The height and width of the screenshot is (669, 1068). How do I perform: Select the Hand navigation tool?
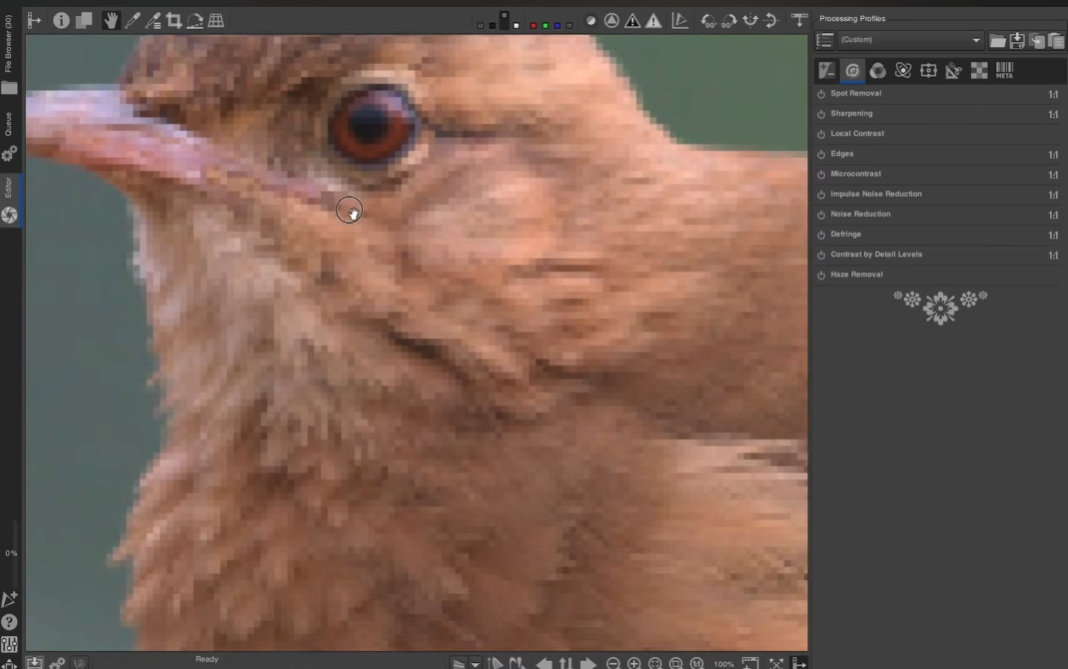(x=110, y=20)
